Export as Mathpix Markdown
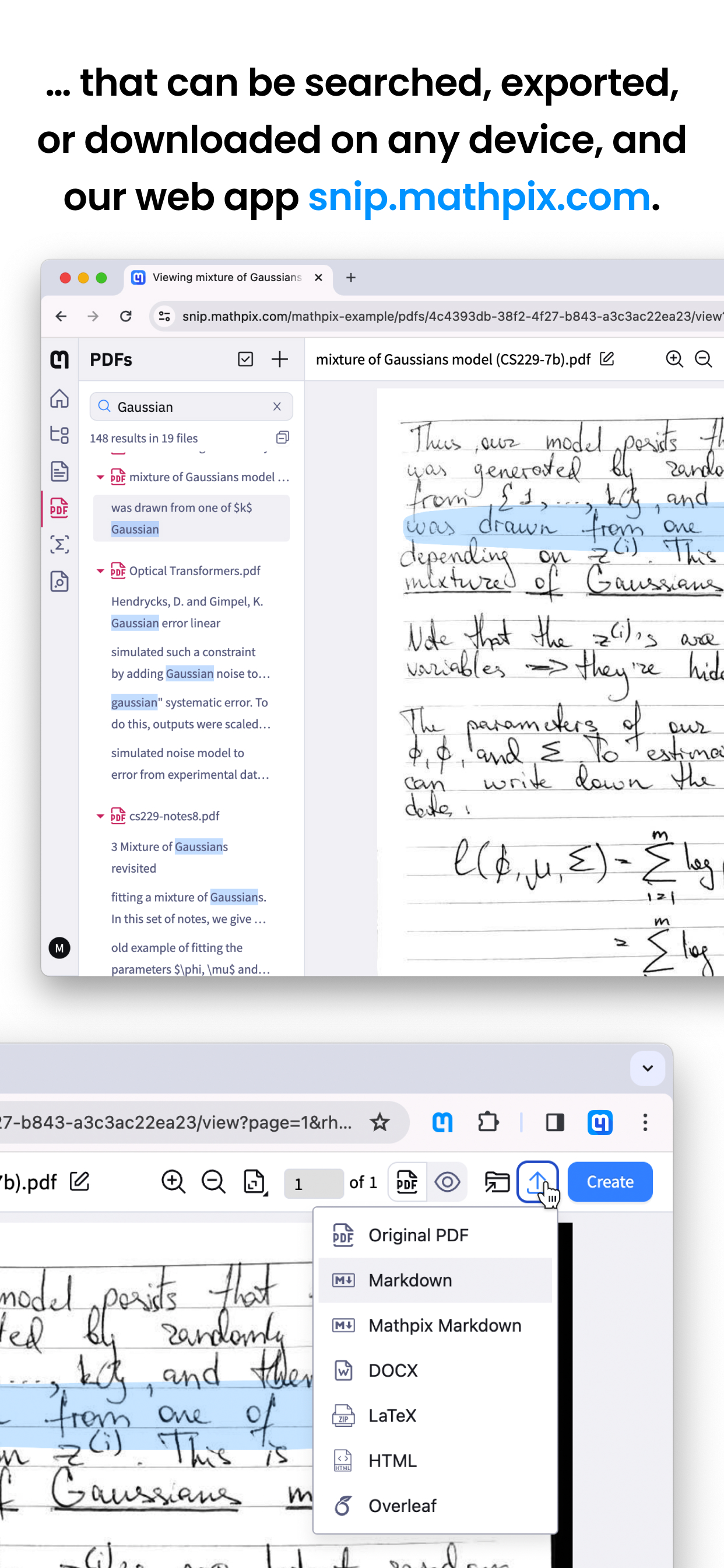This screenshot has width=724, height=1568. point(435,1325)
